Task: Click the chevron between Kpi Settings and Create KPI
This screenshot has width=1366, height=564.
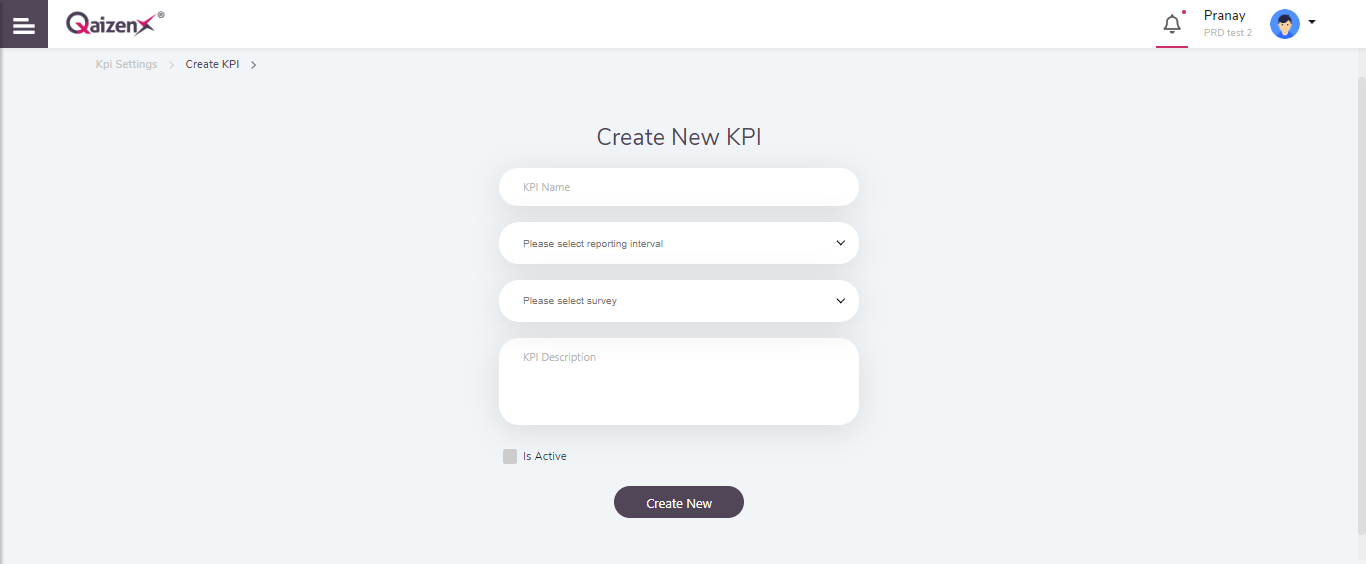Action: pyautogui.click(x=172, y=64)
